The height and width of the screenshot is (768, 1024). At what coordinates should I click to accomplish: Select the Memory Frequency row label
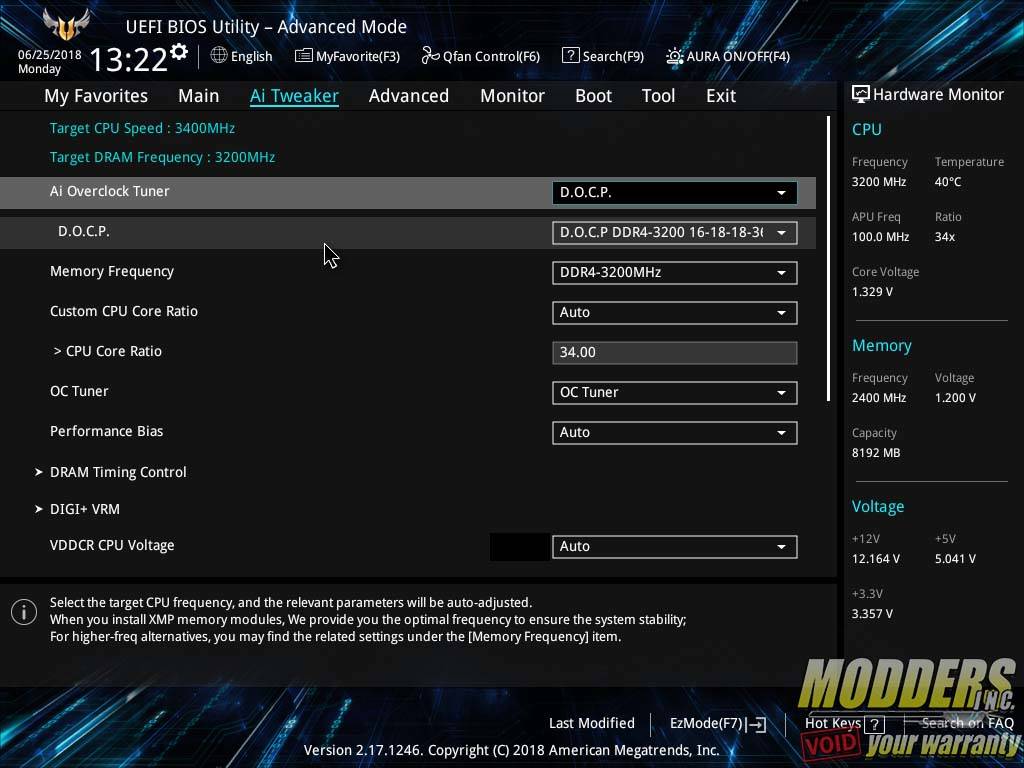click(112, 272)
